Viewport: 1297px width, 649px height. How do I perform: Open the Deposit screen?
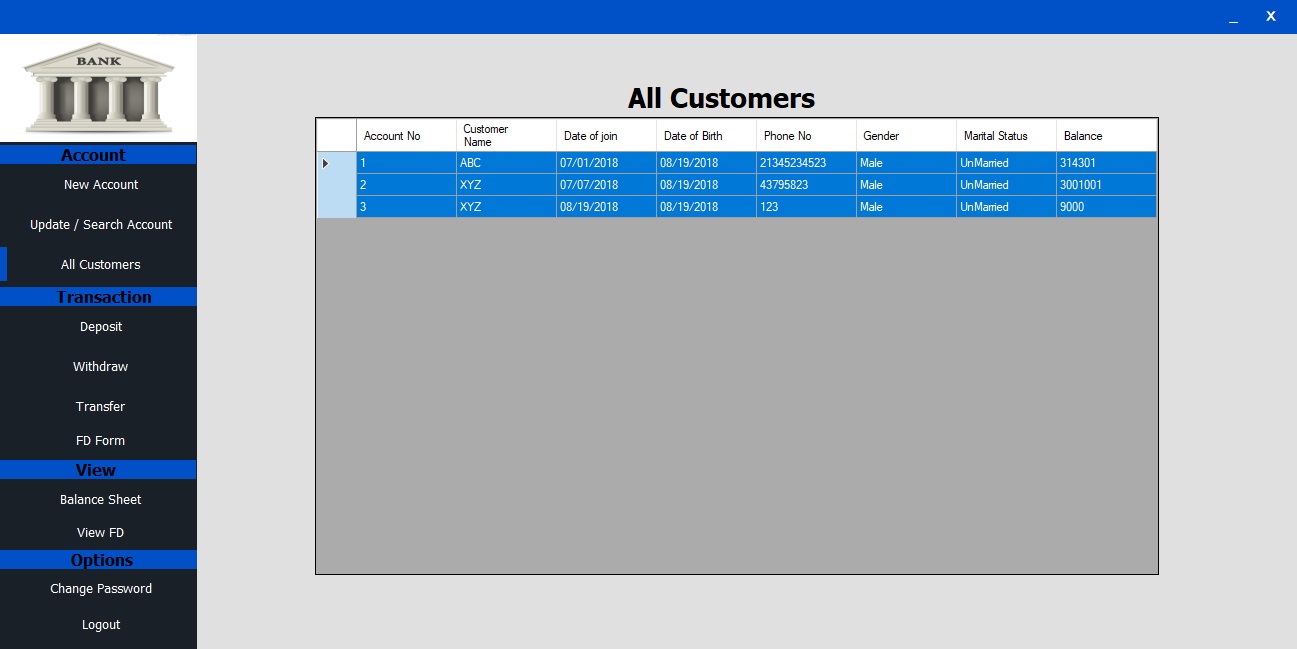(x=100, y=326)
